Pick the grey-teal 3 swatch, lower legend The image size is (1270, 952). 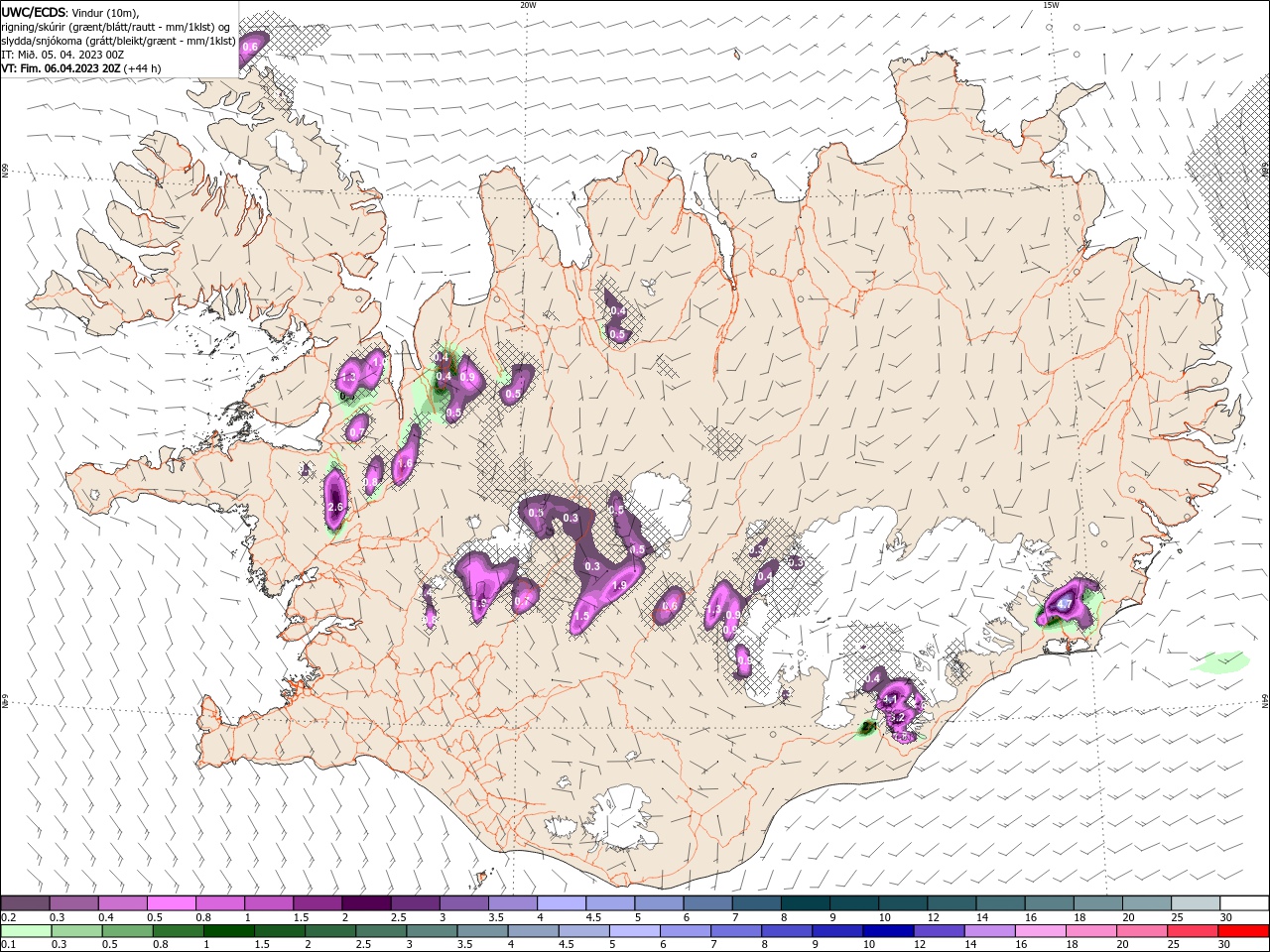[x=433, y=931]
